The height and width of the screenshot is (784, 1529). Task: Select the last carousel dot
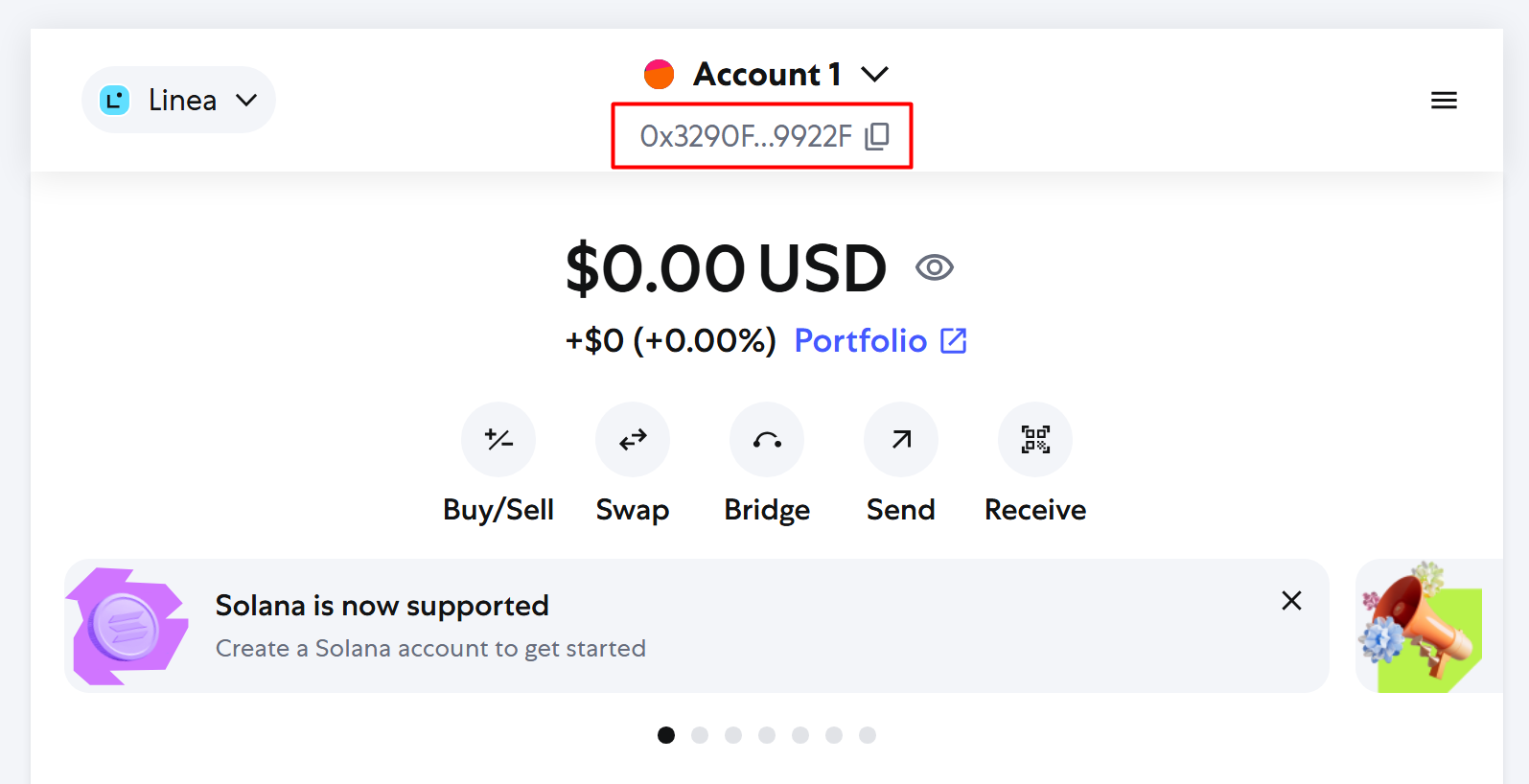coord(868,735)
